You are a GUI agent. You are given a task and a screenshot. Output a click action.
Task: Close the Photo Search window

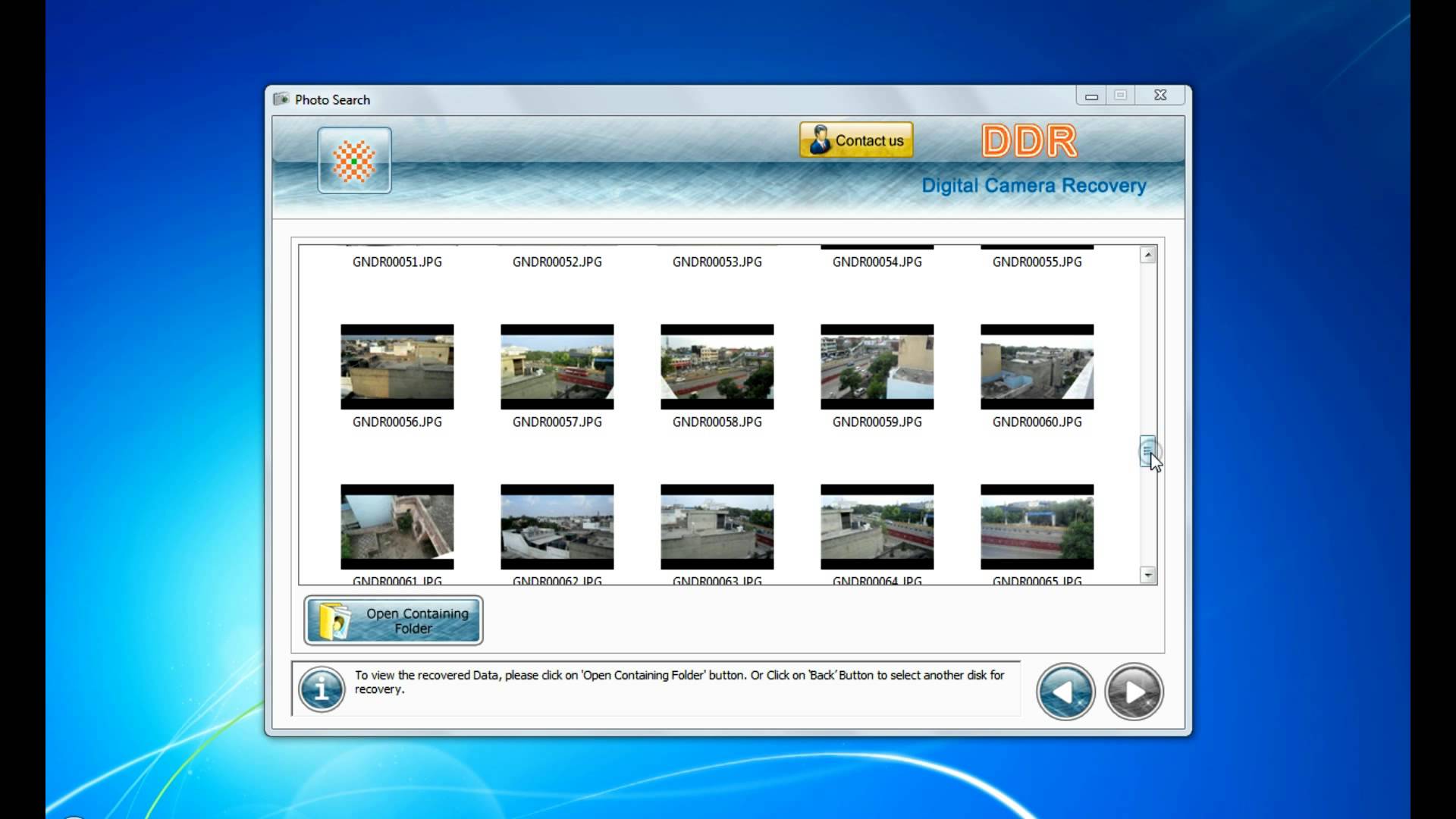click(1160, 96)
